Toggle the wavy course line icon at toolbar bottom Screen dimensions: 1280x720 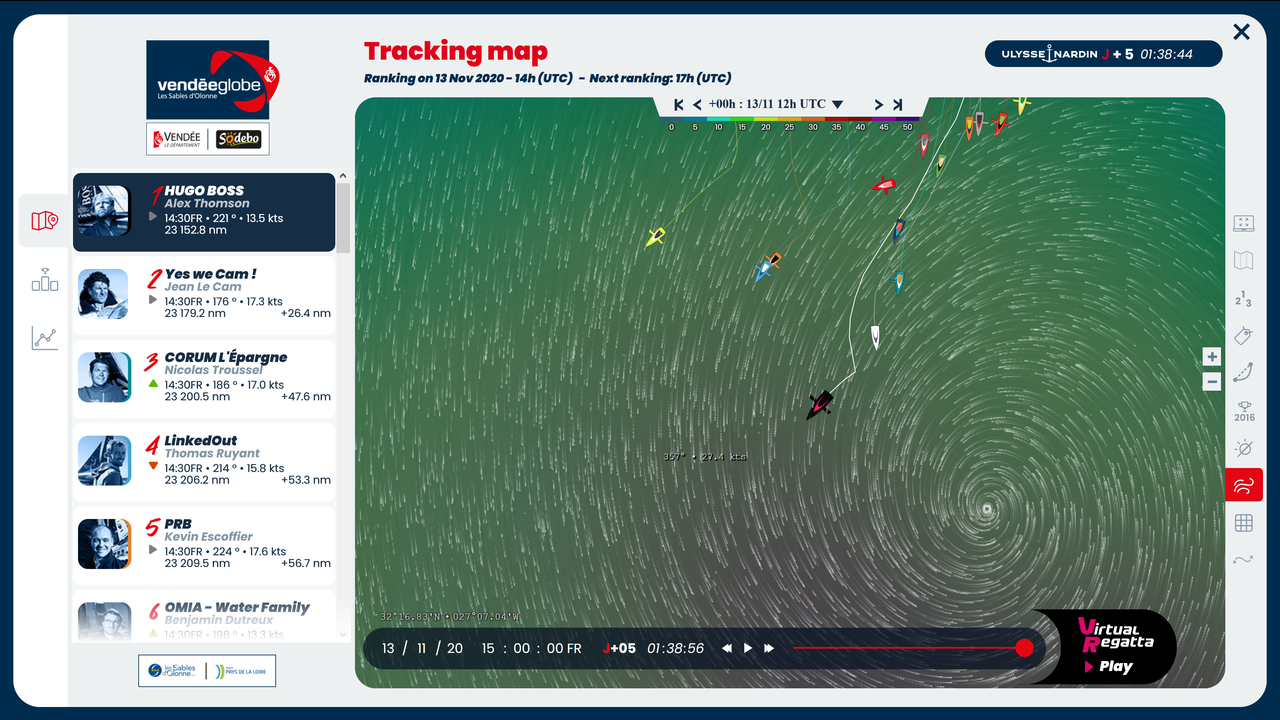[x=1244, y=560]
